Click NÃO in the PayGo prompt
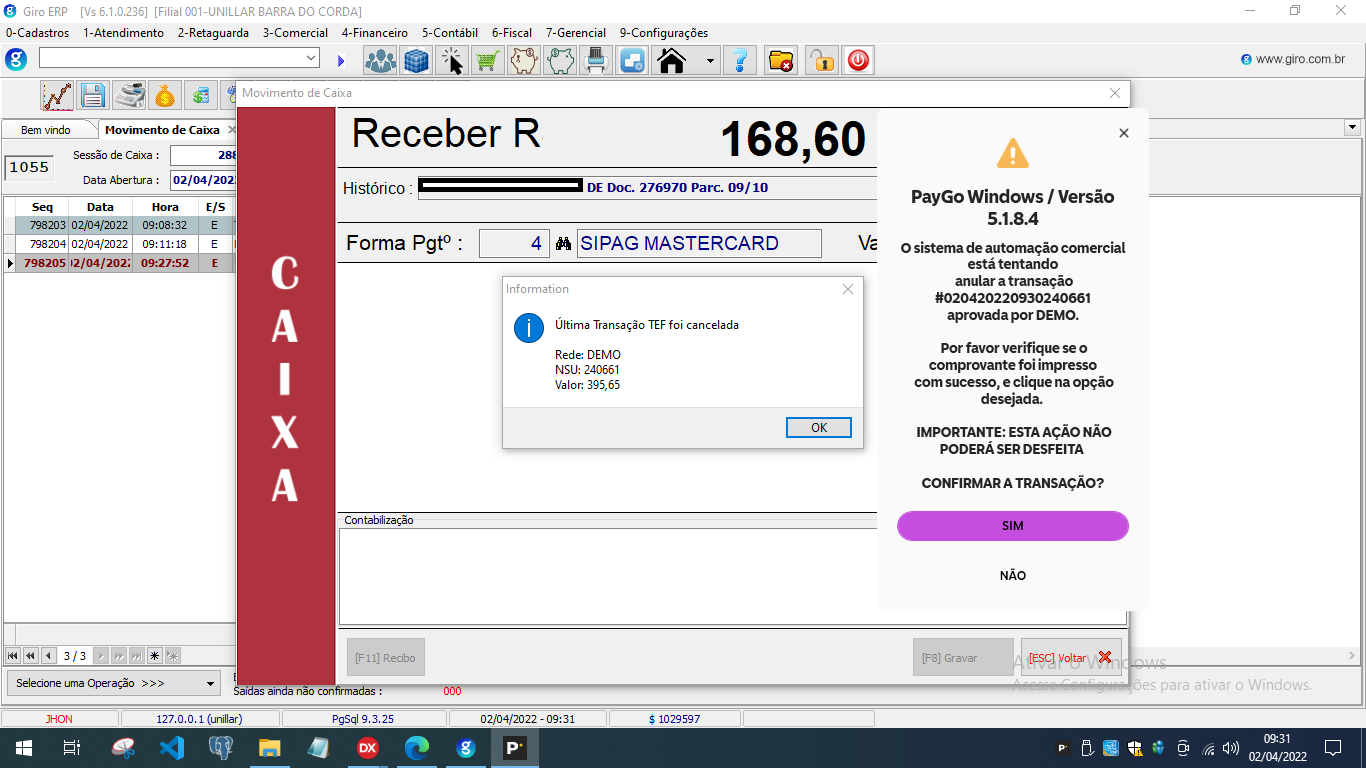Viewport: 1366px width, 768px height. coord(1013,576)
